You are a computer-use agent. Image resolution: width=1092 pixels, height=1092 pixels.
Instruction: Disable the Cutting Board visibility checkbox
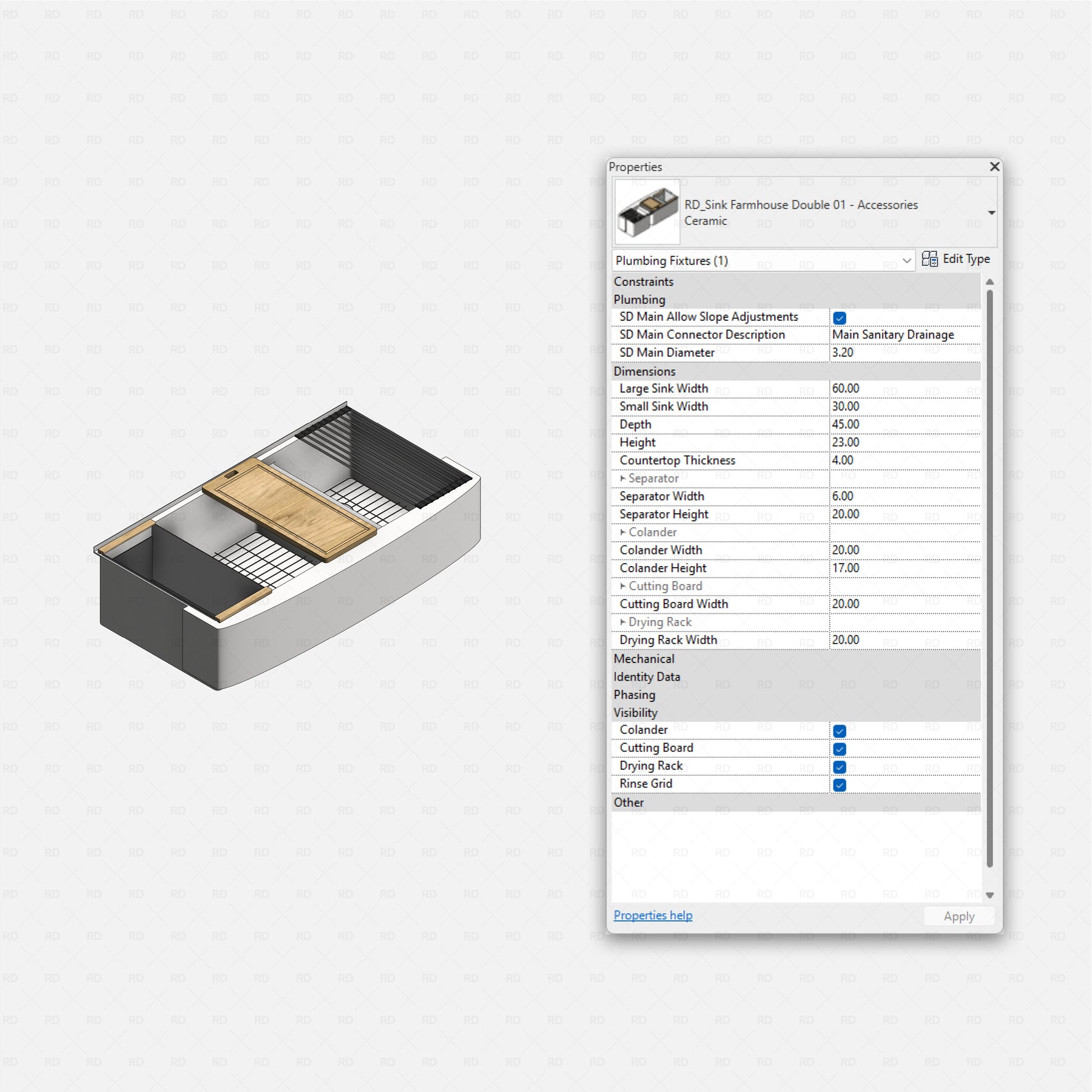click(x=840, y=749)
